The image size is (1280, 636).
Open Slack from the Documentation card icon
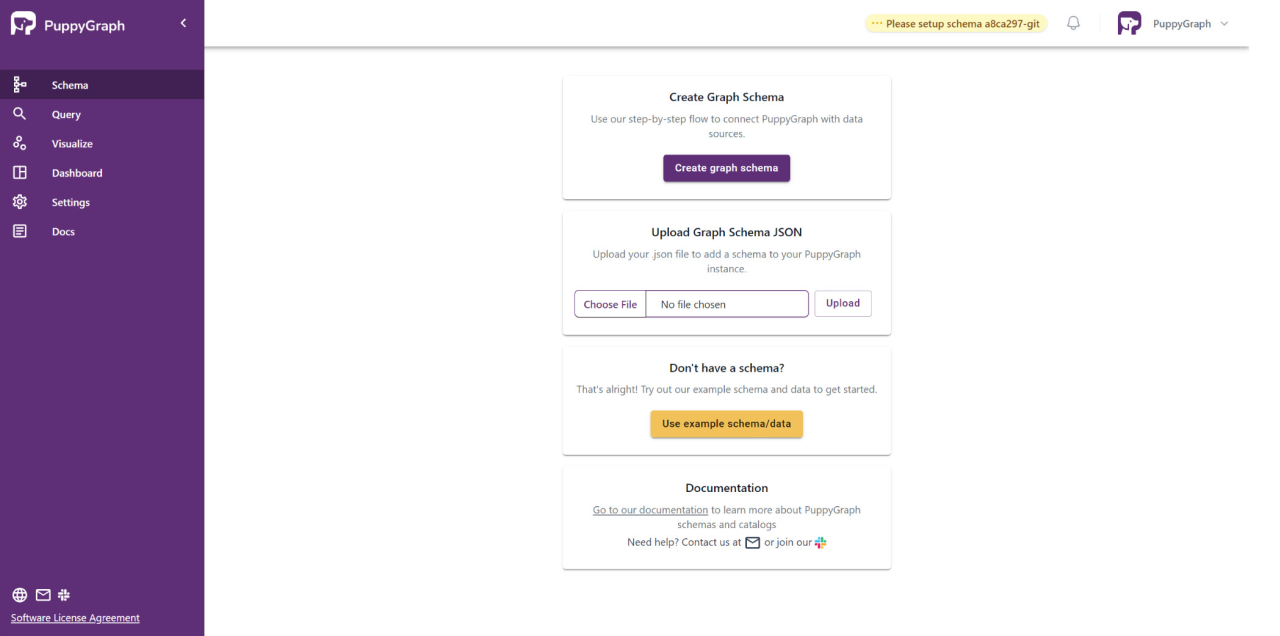(x=820, y=542)
